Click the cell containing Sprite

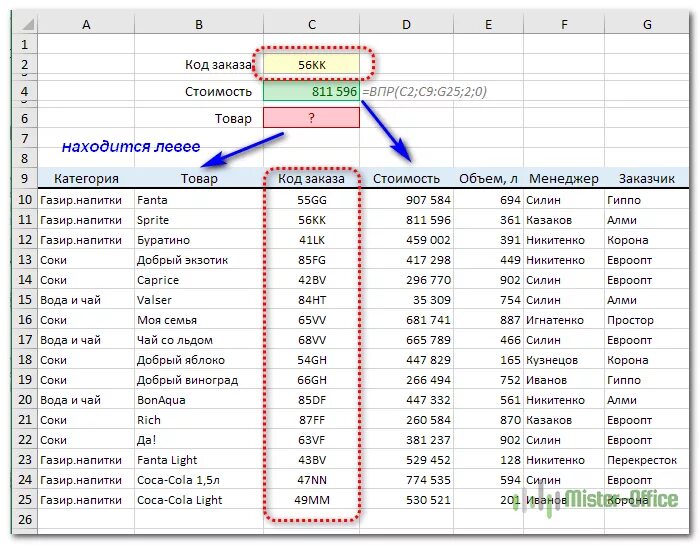(199, 220)
